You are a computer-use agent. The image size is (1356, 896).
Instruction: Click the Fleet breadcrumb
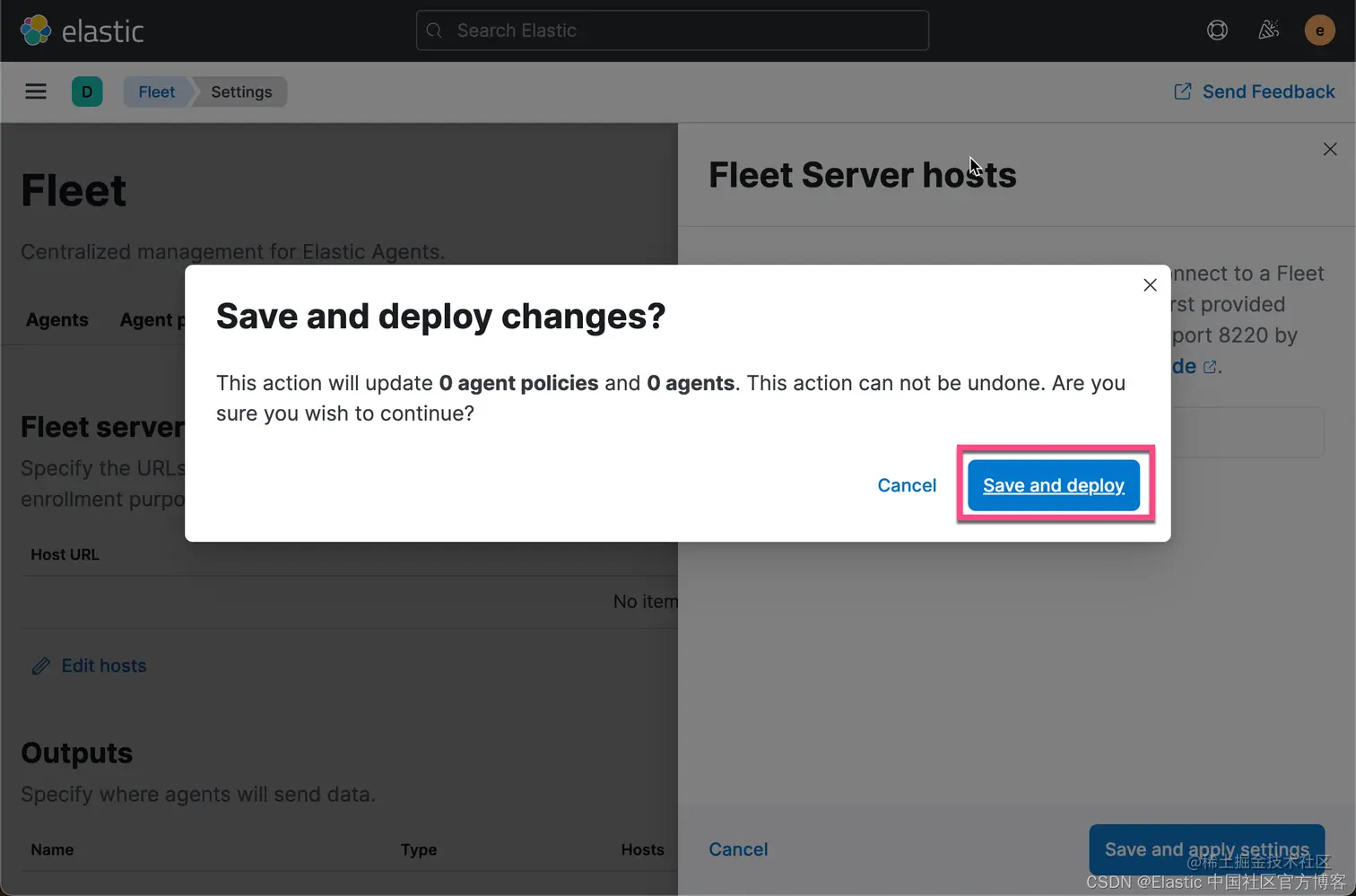coord(157,91)
